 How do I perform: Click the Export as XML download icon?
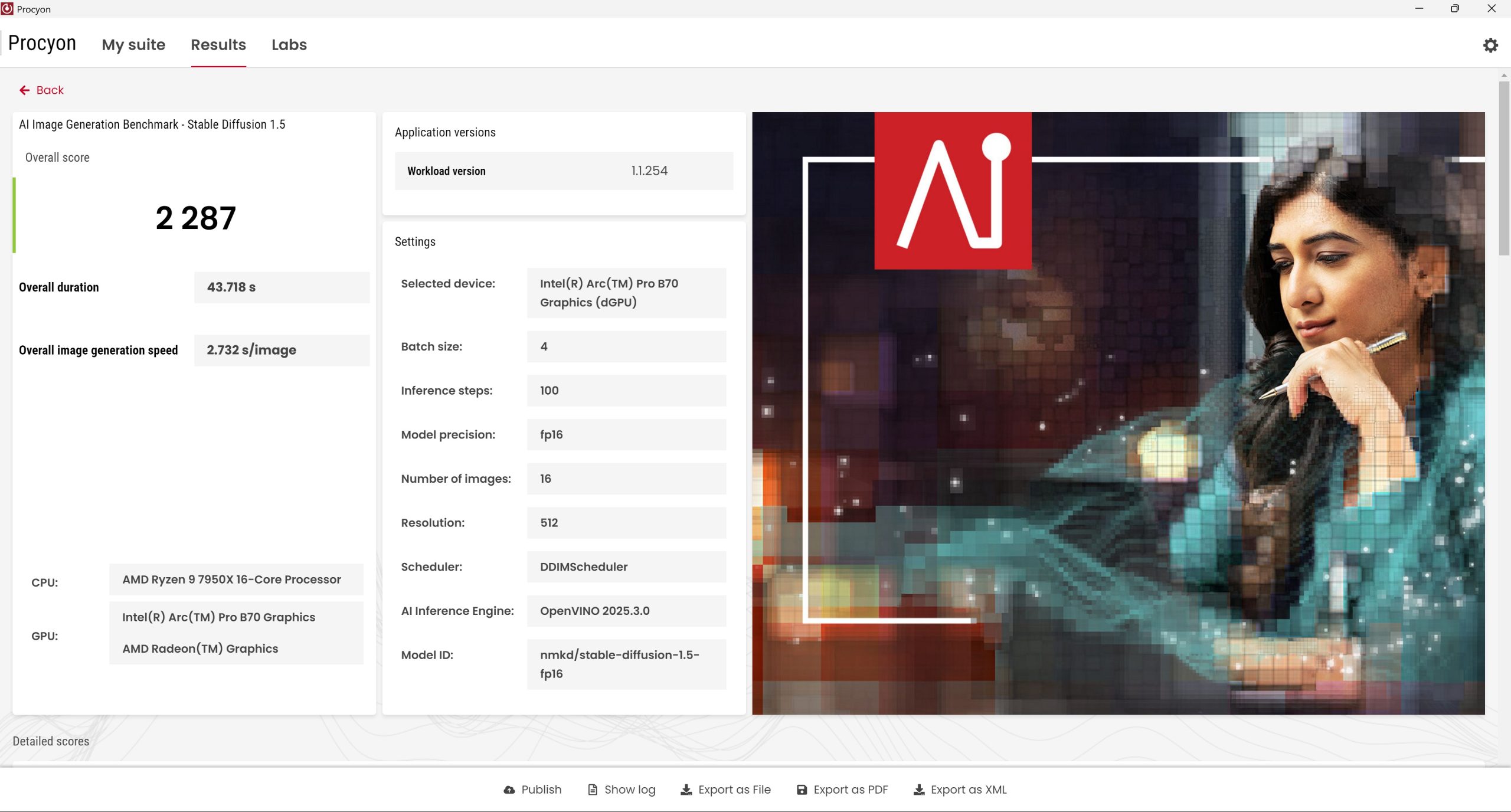(918, 790)
